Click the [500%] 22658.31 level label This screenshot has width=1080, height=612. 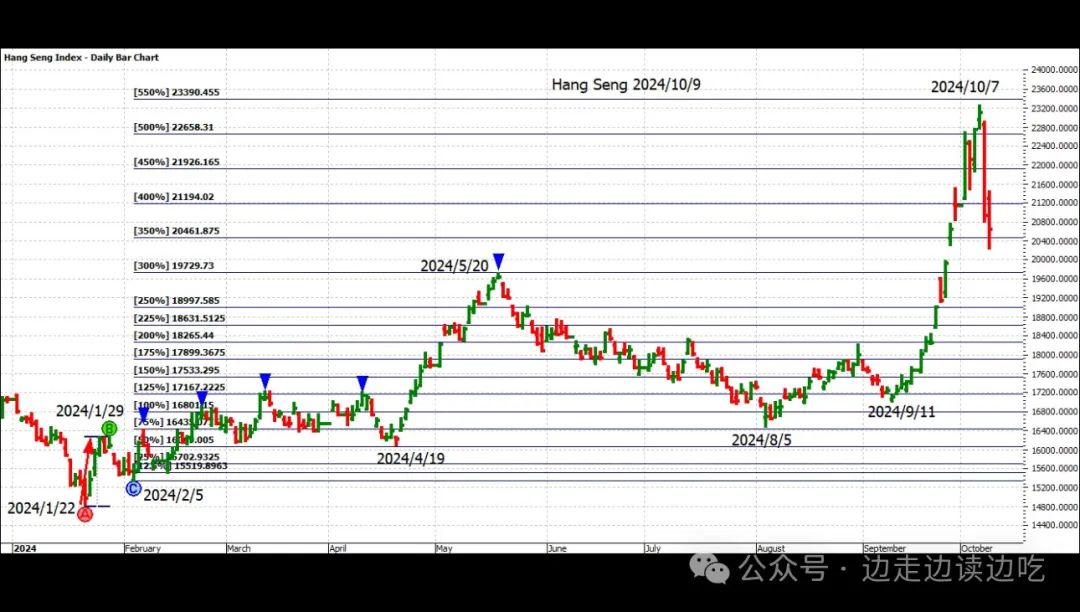pos(174,127)
